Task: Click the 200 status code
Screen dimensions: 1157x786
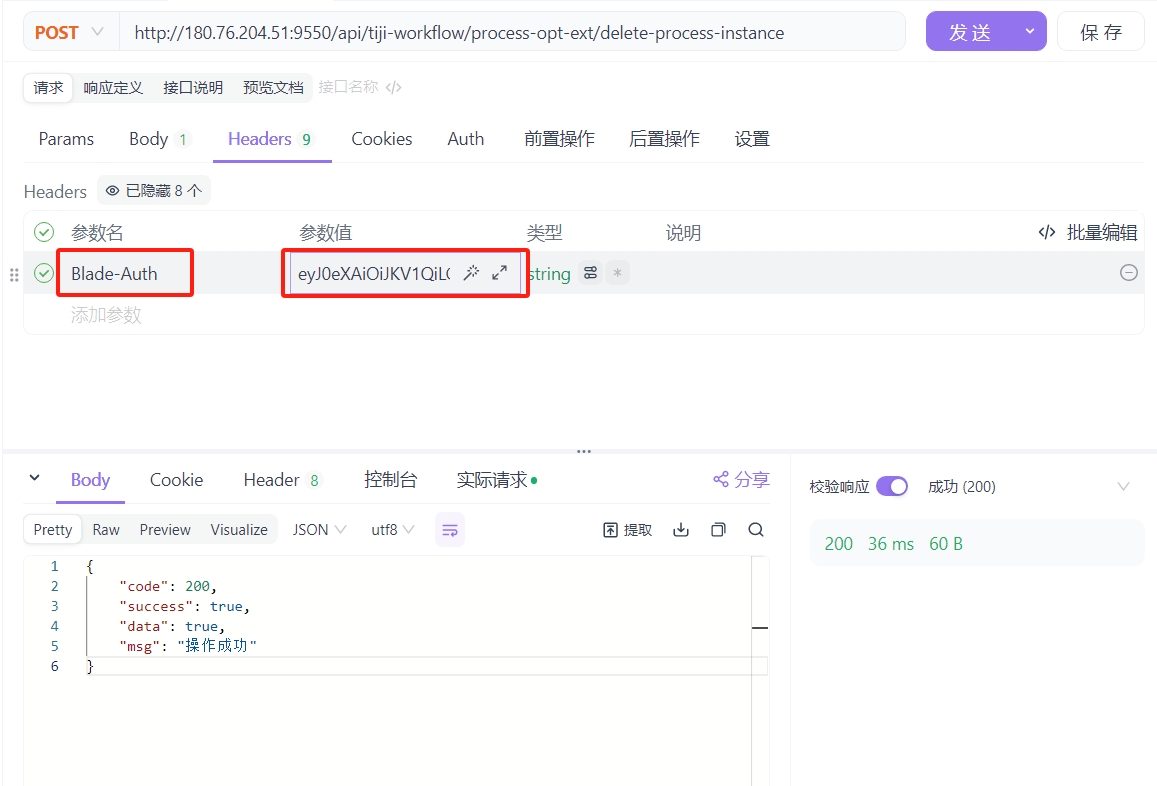Action: coord(838,544)
